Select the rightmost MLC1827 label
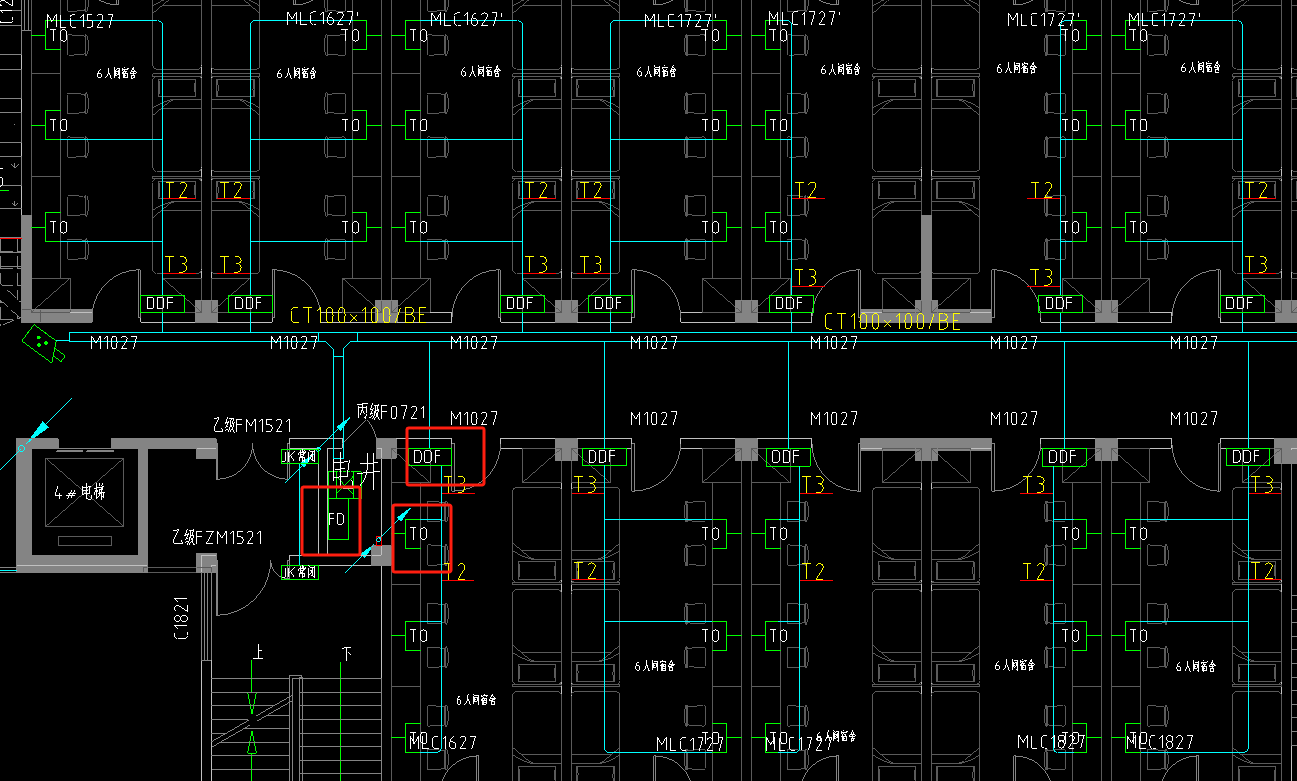Viewport: 1297px width, 781px height. (1160, 742)
